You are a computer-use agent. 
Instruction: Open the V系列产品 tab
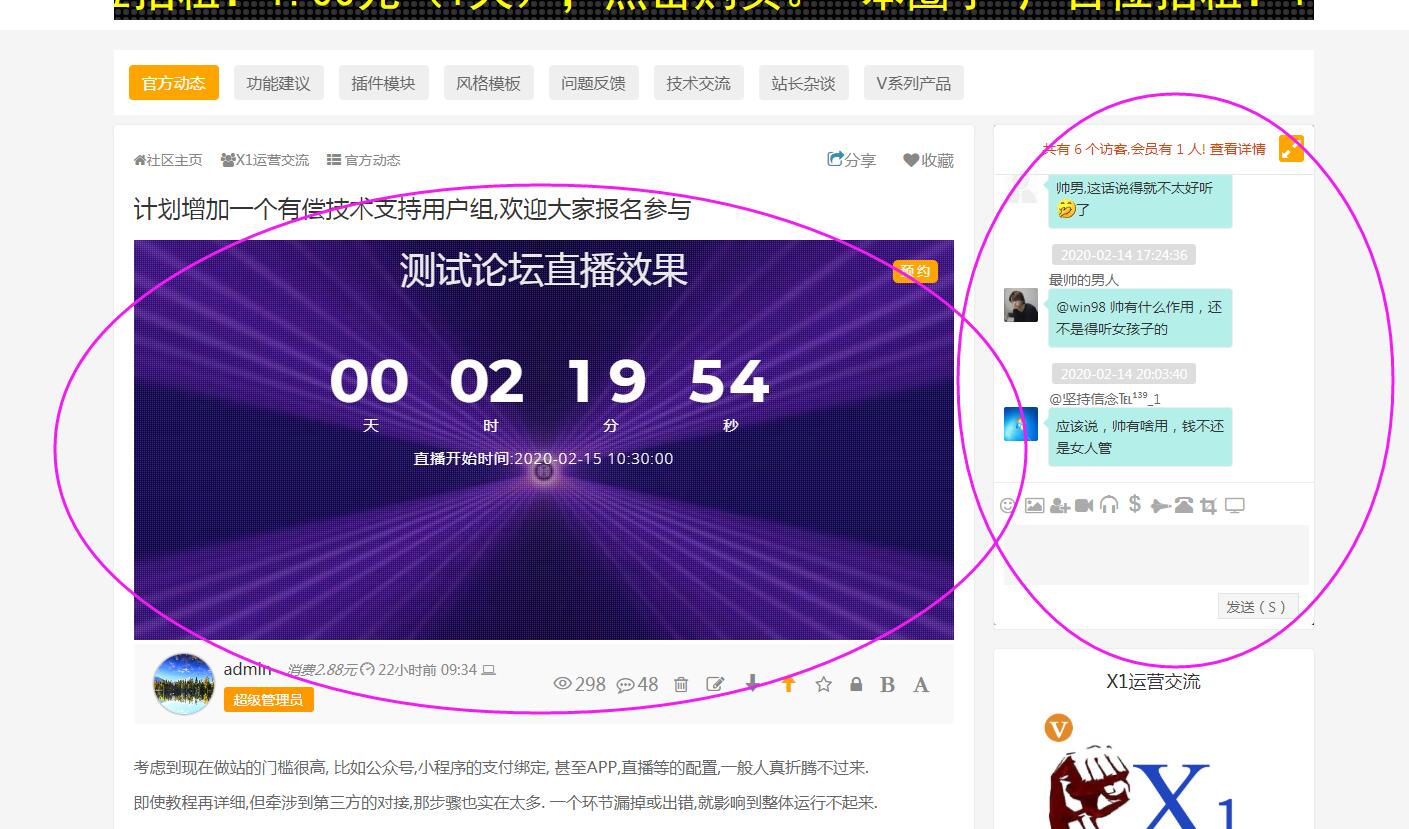tap(914, 83)
